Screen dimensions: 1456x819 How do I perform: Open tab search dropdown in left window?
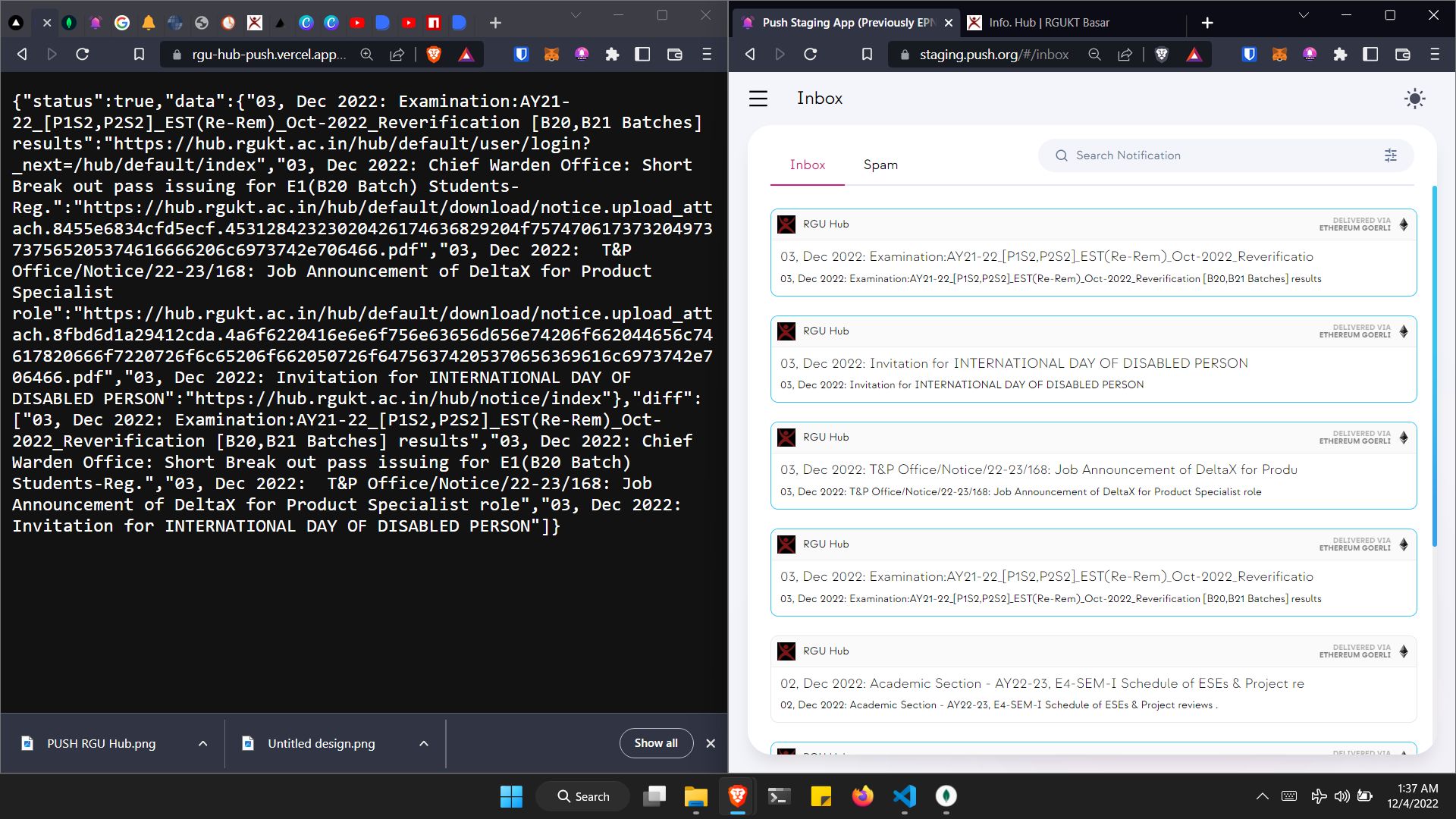pyautogui.click(x=576, y=15)
